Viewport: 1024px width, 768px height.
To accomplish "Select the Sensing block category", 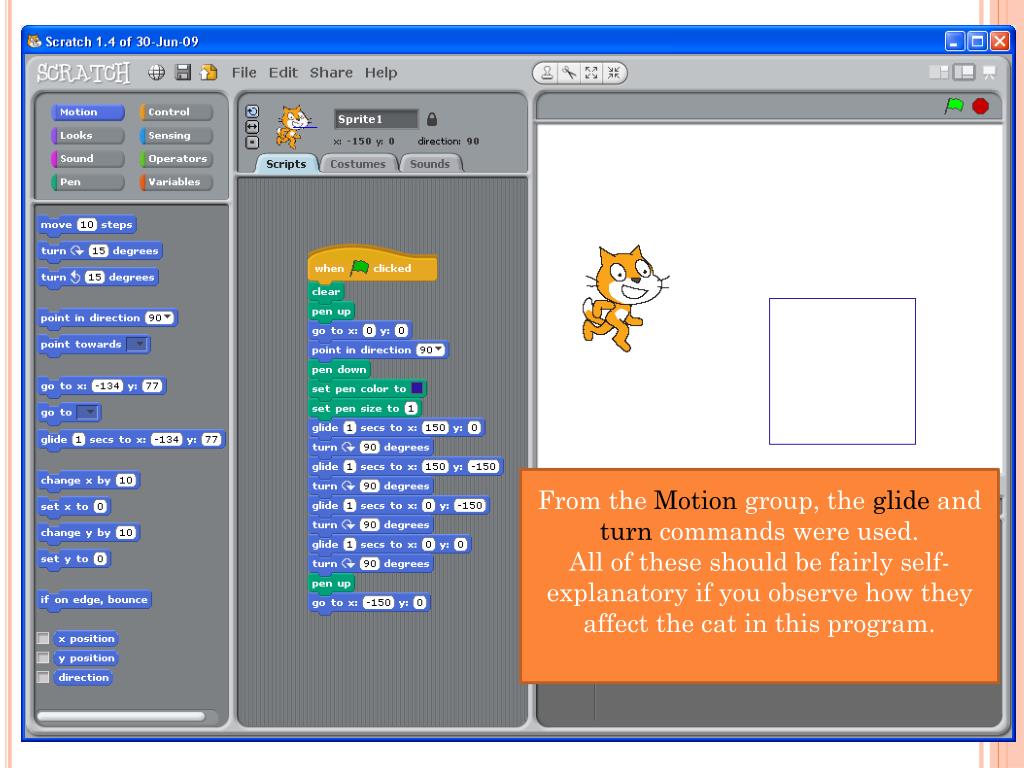I will (x=176, y=136).
